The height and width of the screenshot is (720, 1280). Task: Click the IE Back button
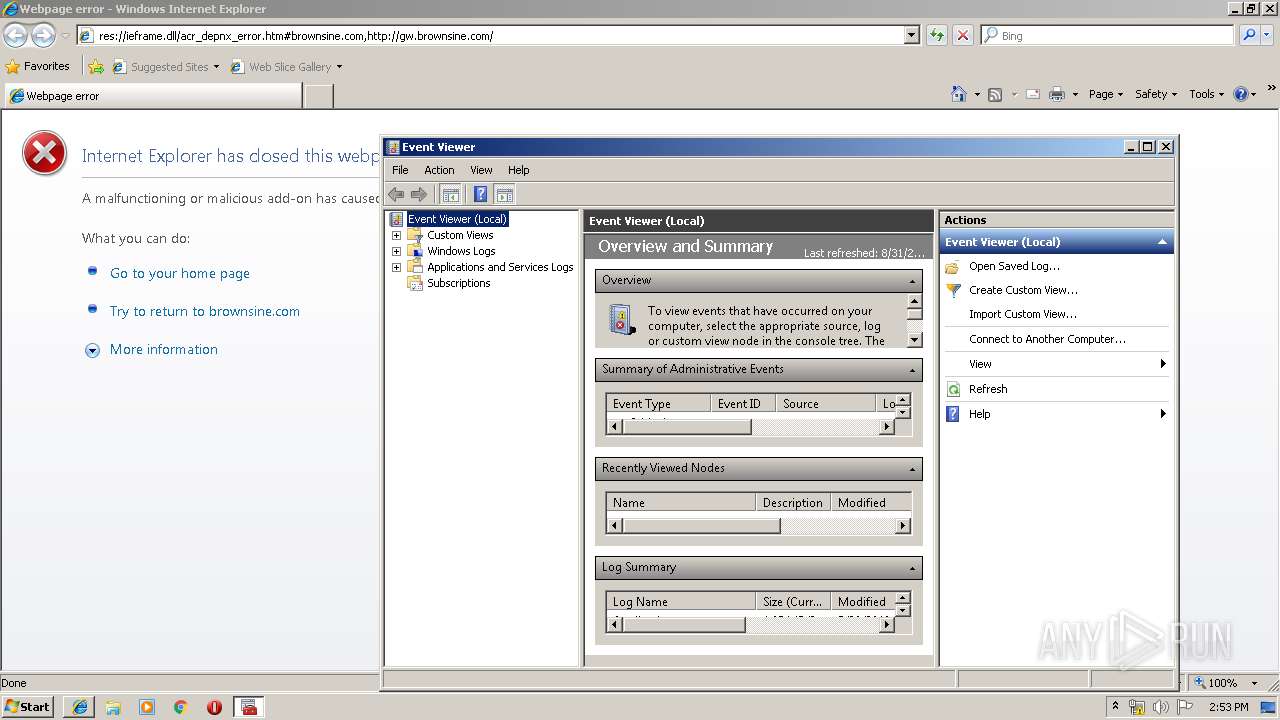[15, 36]
